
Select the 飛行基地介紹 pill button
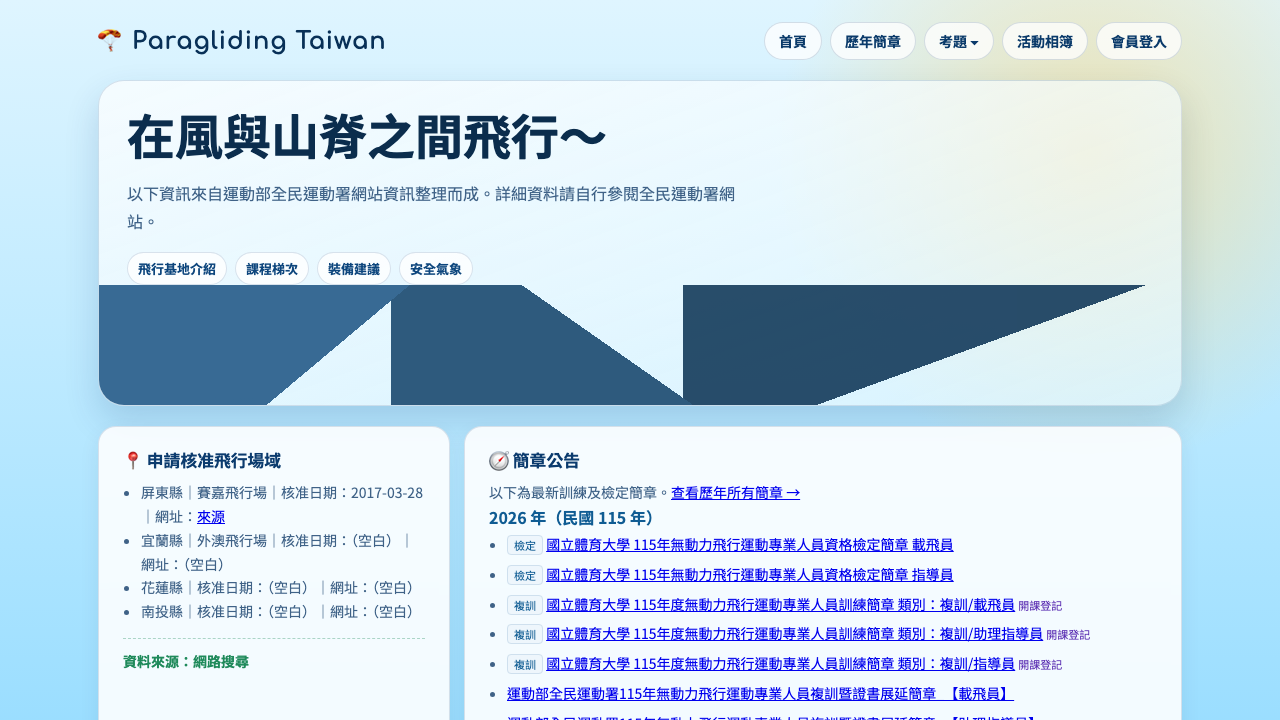point(177,269)
